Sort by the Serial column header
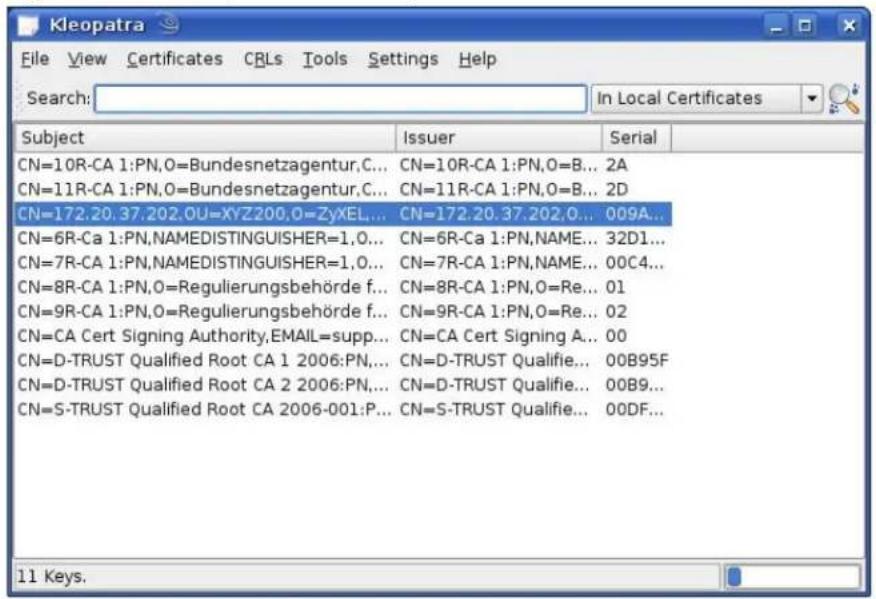Viewport: 876px width, 599px height. coord(637,137)
